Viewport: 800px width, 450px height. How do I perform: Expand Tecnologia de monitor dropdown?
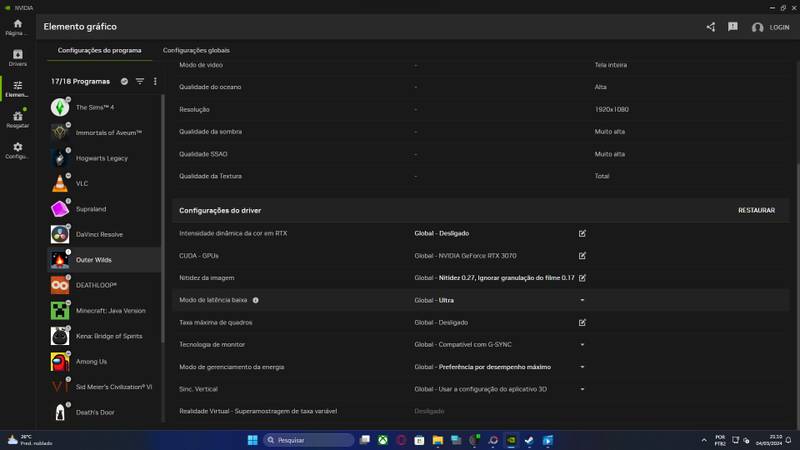click(x=582, y=344)
